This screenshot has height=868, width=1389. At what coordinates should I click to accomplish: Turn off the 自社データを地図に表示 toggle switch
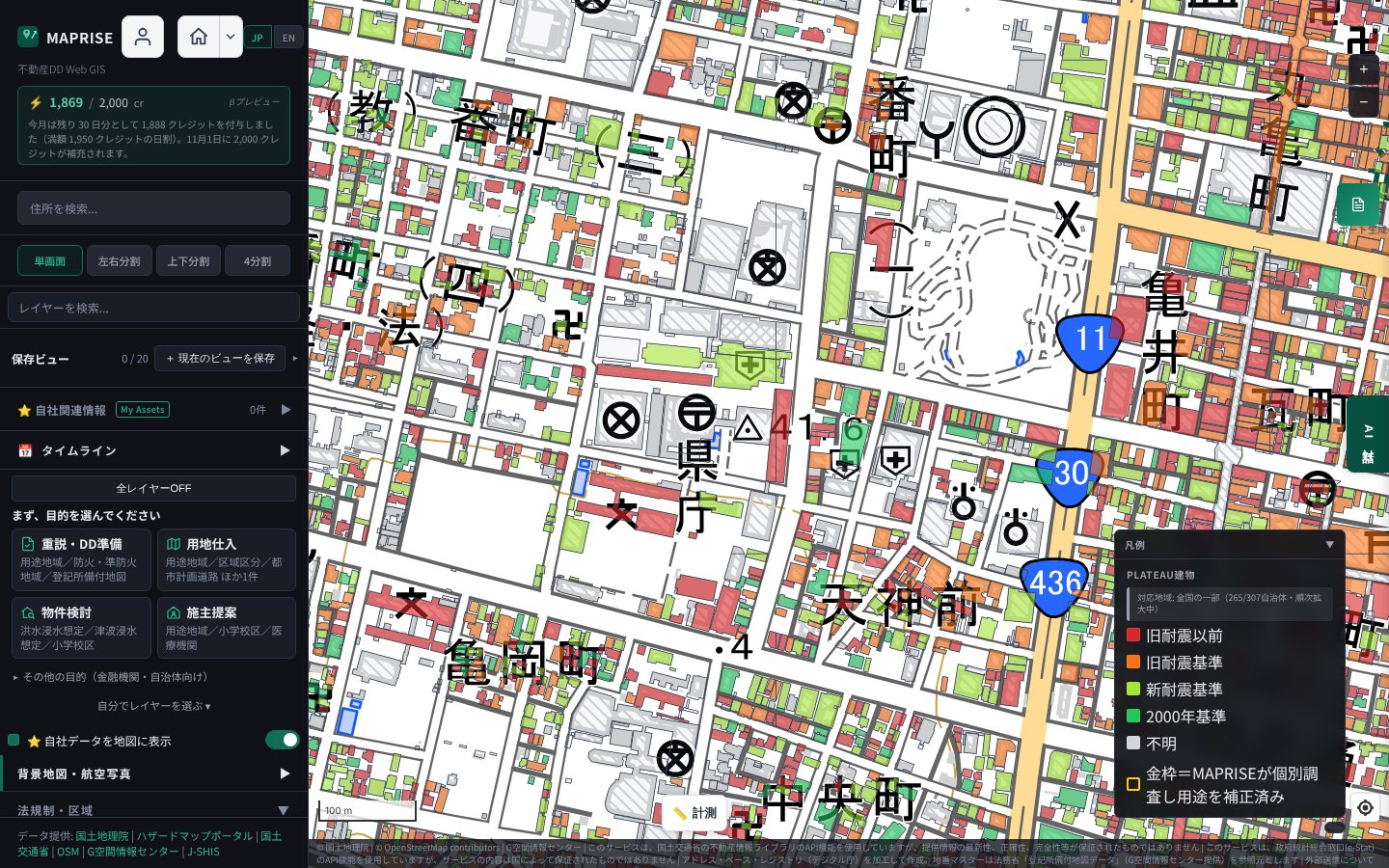click(283, 740)
